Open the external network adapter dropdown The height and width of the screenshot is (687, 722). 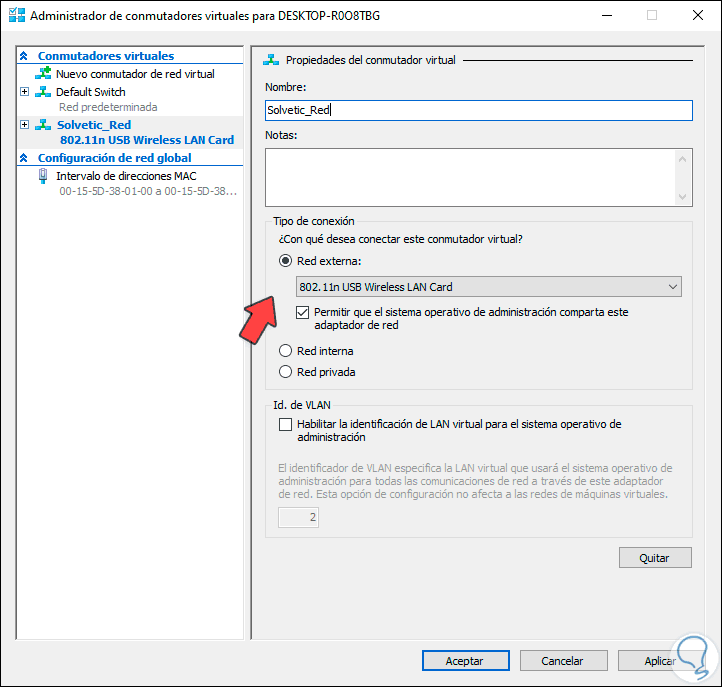pyautogui.click(x=489, y=287)
